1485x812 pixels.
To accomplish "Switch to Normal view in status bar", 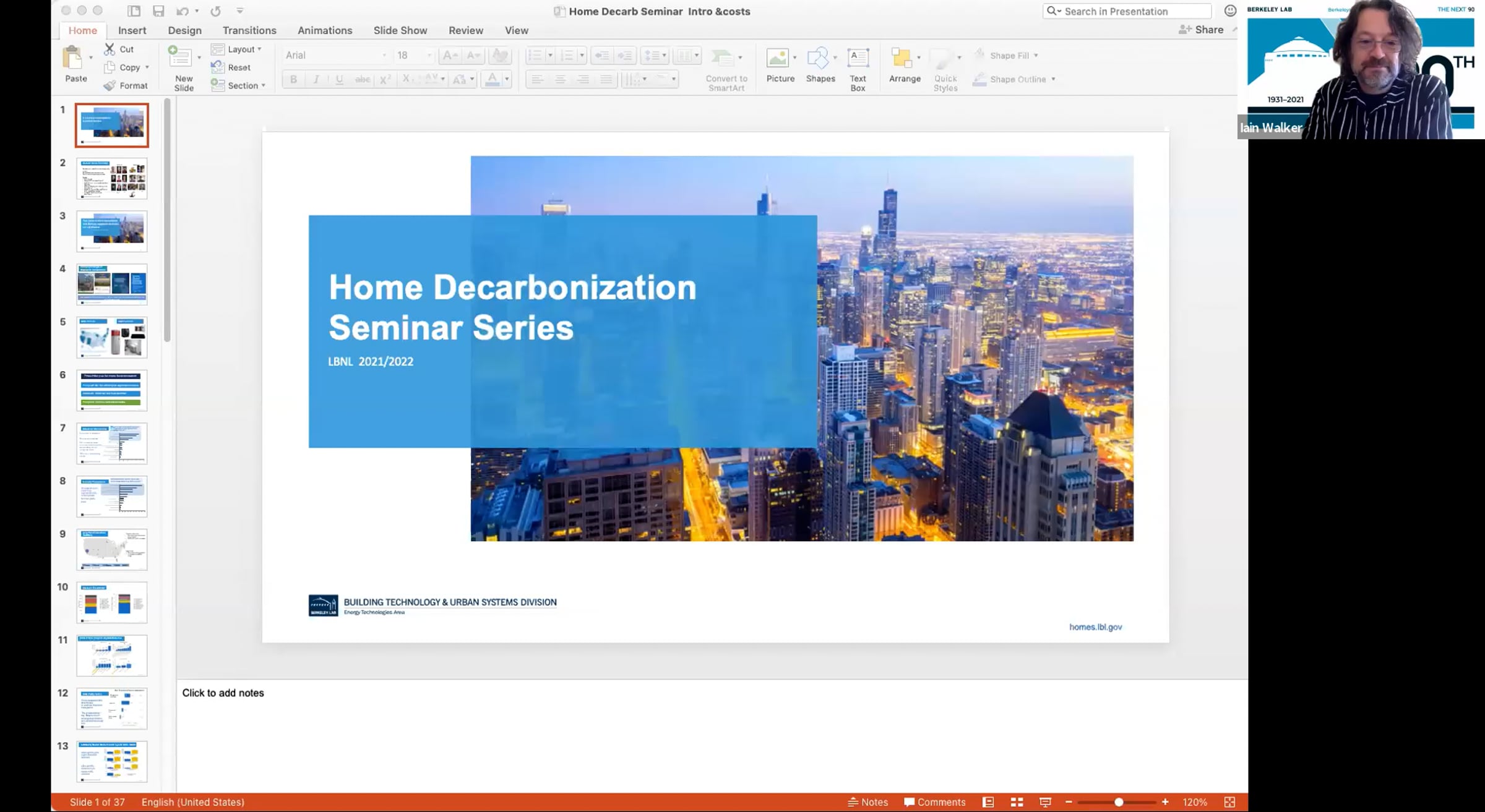I will pos(988,802).
